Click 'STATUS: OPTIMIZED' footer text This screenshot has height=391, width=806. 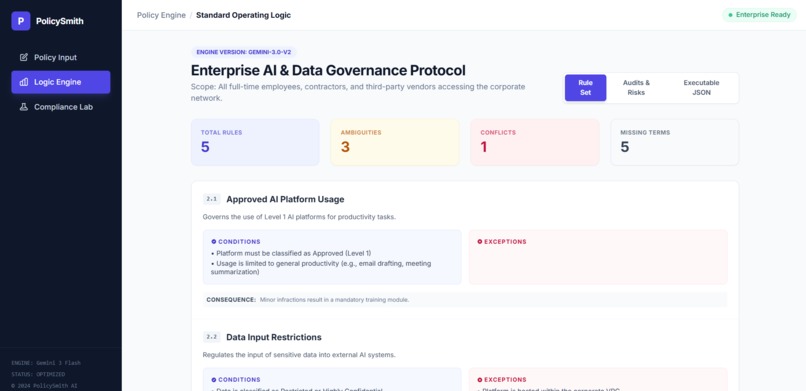[x=38, y=374]
